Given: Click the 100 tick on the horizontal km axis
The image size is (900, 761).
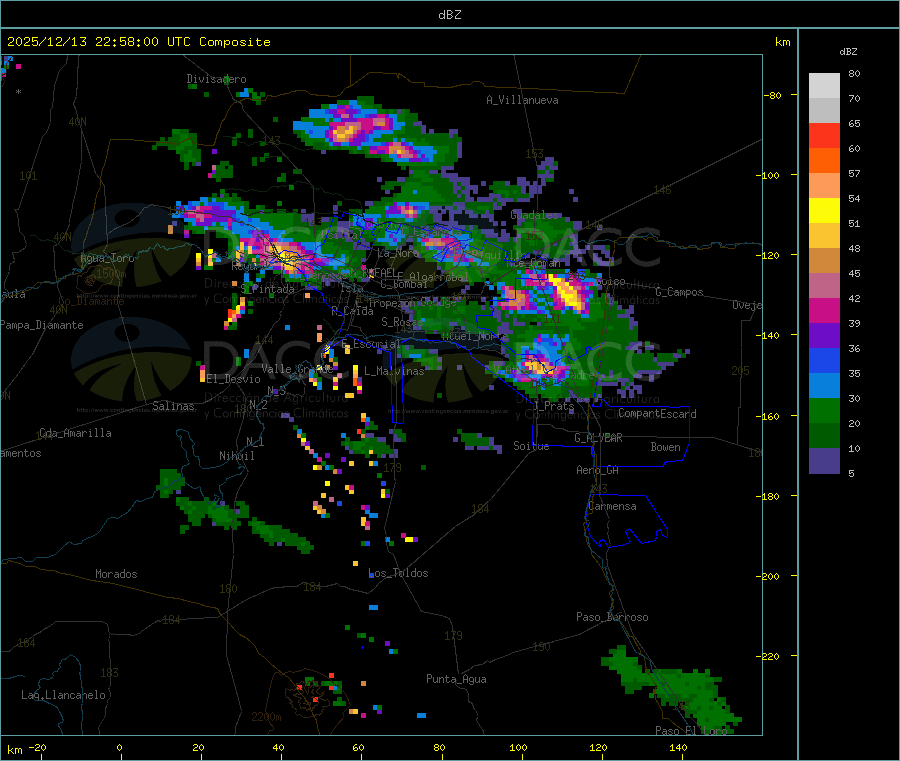Looking at the screenshot, I should (518, 748).
